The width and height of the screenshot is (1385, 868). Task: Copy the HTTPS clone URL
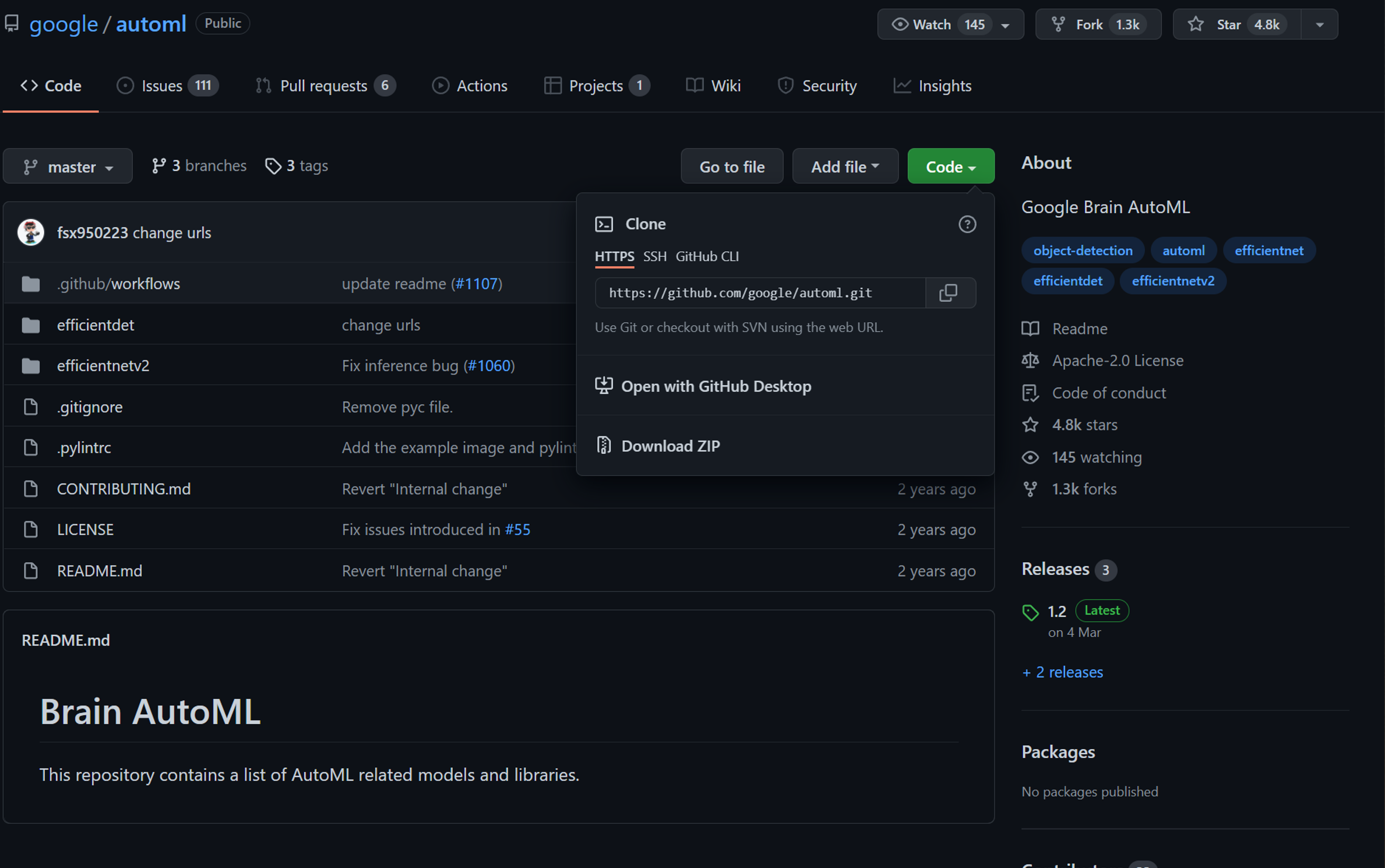coord(949,293)
